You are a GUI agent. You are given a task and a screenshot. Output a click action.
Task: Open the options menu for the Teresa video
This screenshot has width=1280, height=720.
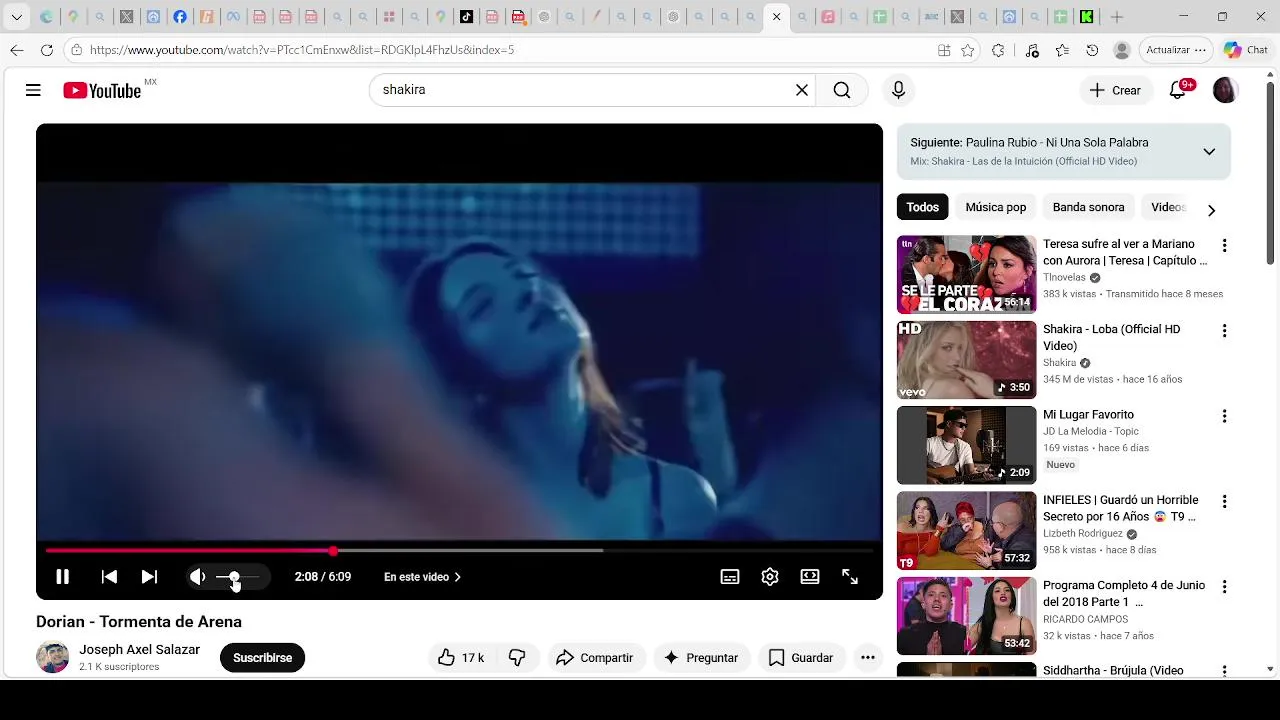click(x=1224, y=245)
